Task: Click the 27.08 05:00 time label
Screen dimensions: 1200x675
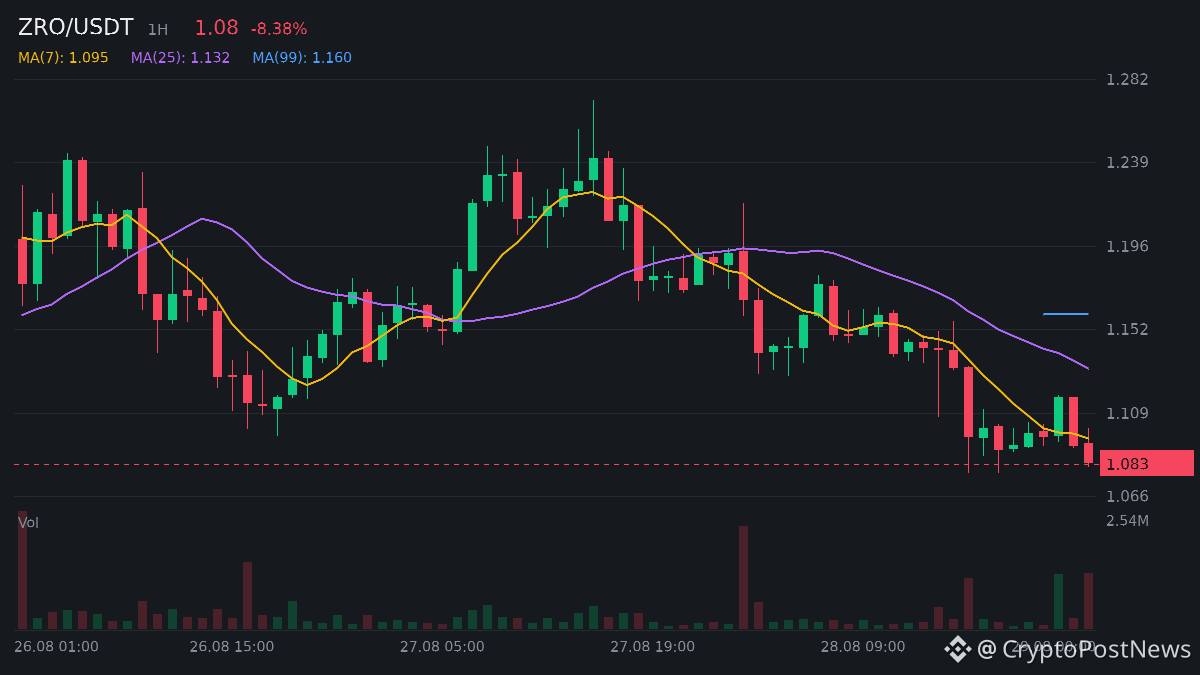Action: 442,646
